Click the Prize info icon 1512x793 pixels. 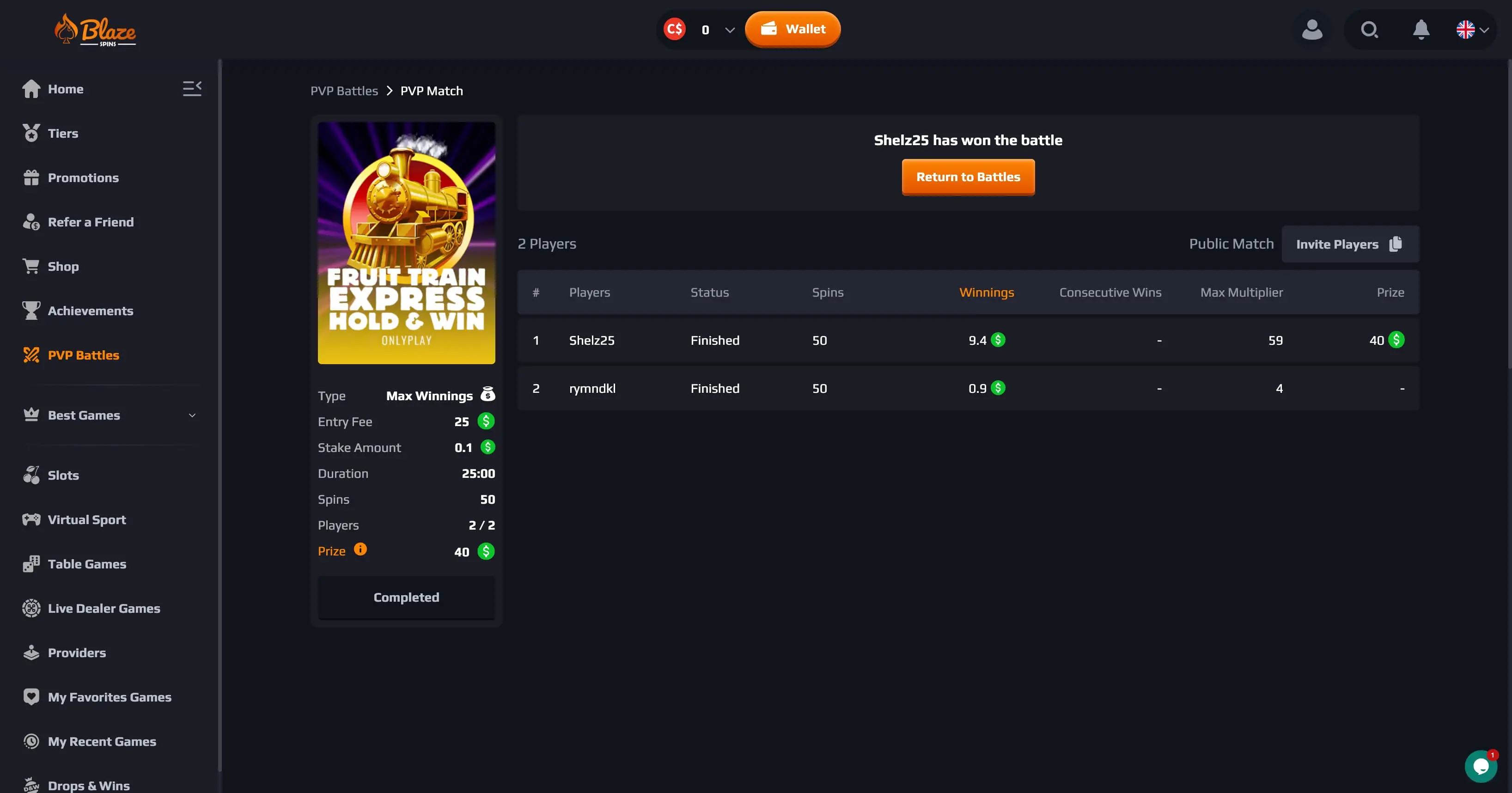(360, 549)
